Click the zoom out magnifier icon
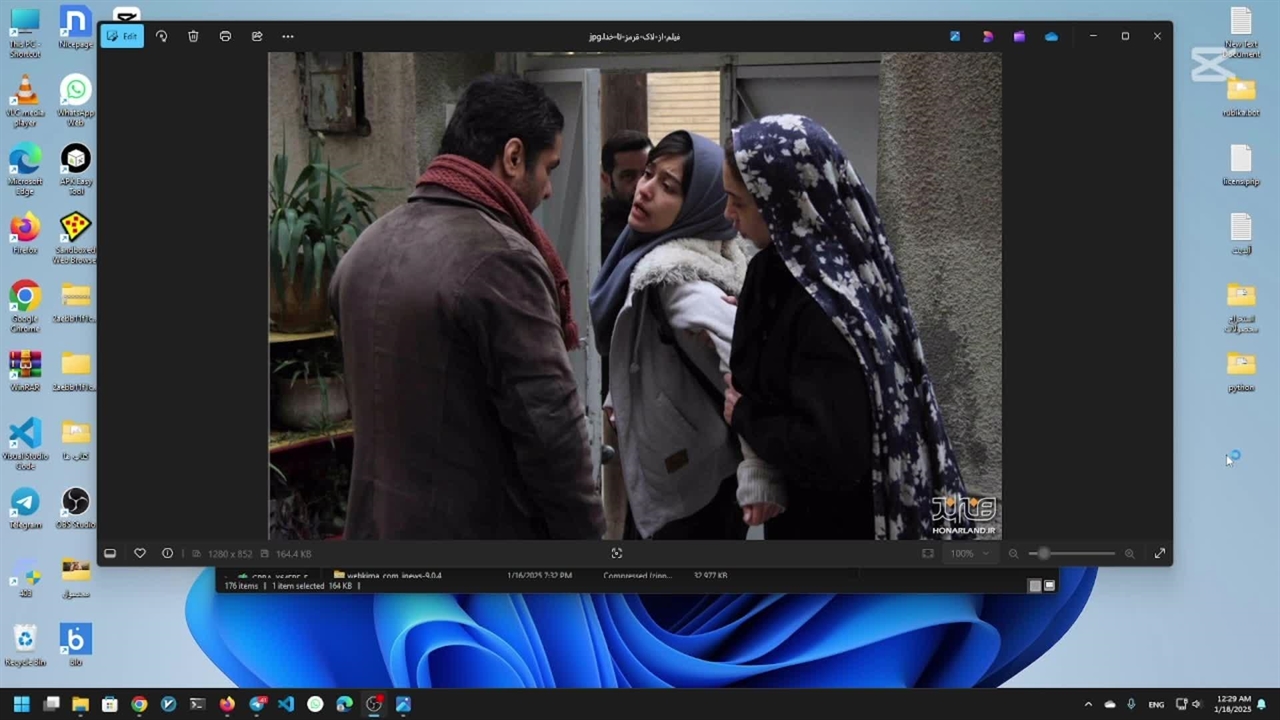The image size is (1280, 720). [1013, 553]
